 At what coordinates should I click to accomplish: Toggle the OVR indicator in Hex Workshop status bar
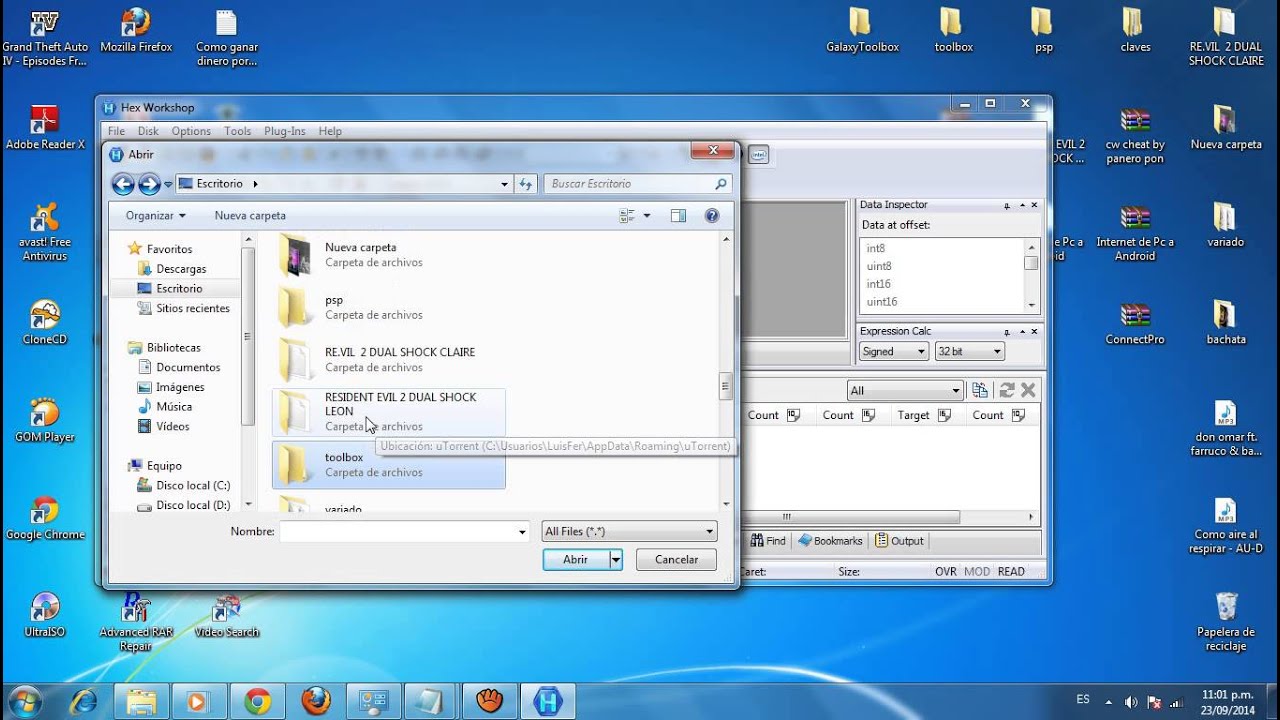(945, 572)
